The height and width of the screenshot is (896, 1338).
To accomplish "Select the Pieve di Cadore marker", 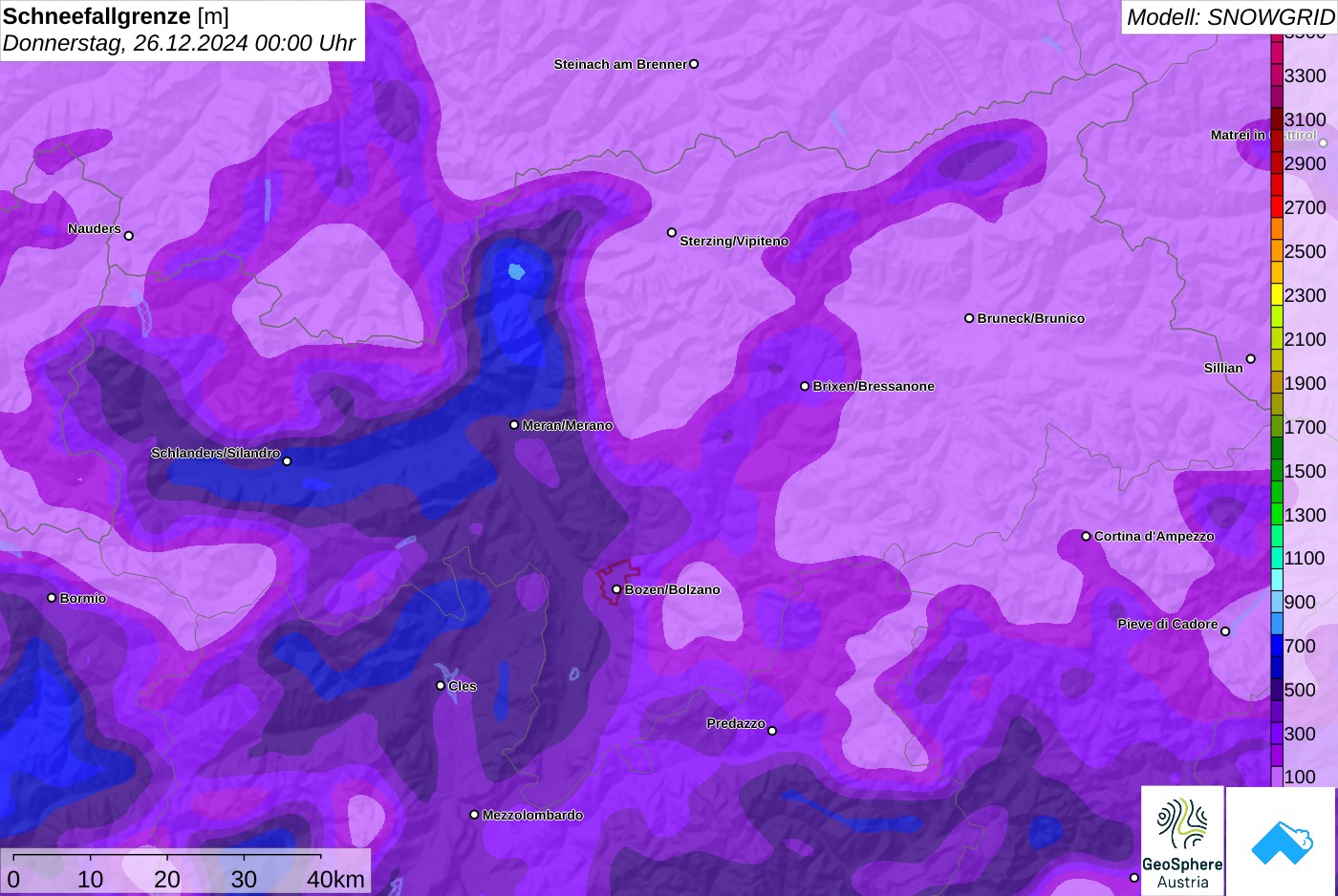I will pyautogui.click(x=1225, y=631).
